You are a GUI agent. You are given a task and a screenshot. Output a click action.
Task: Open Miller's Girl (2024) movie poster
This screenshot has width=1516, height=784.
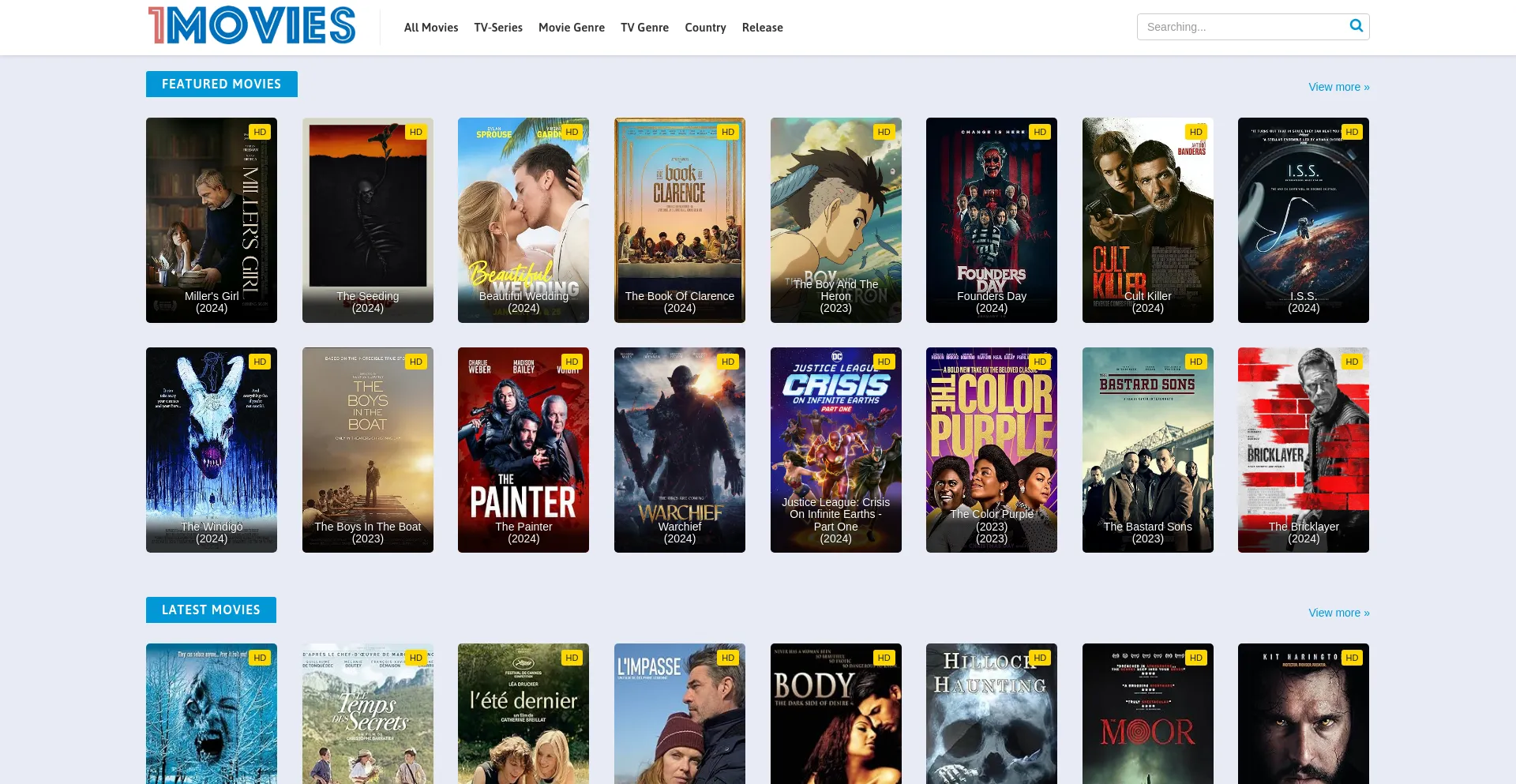point(212,220)
